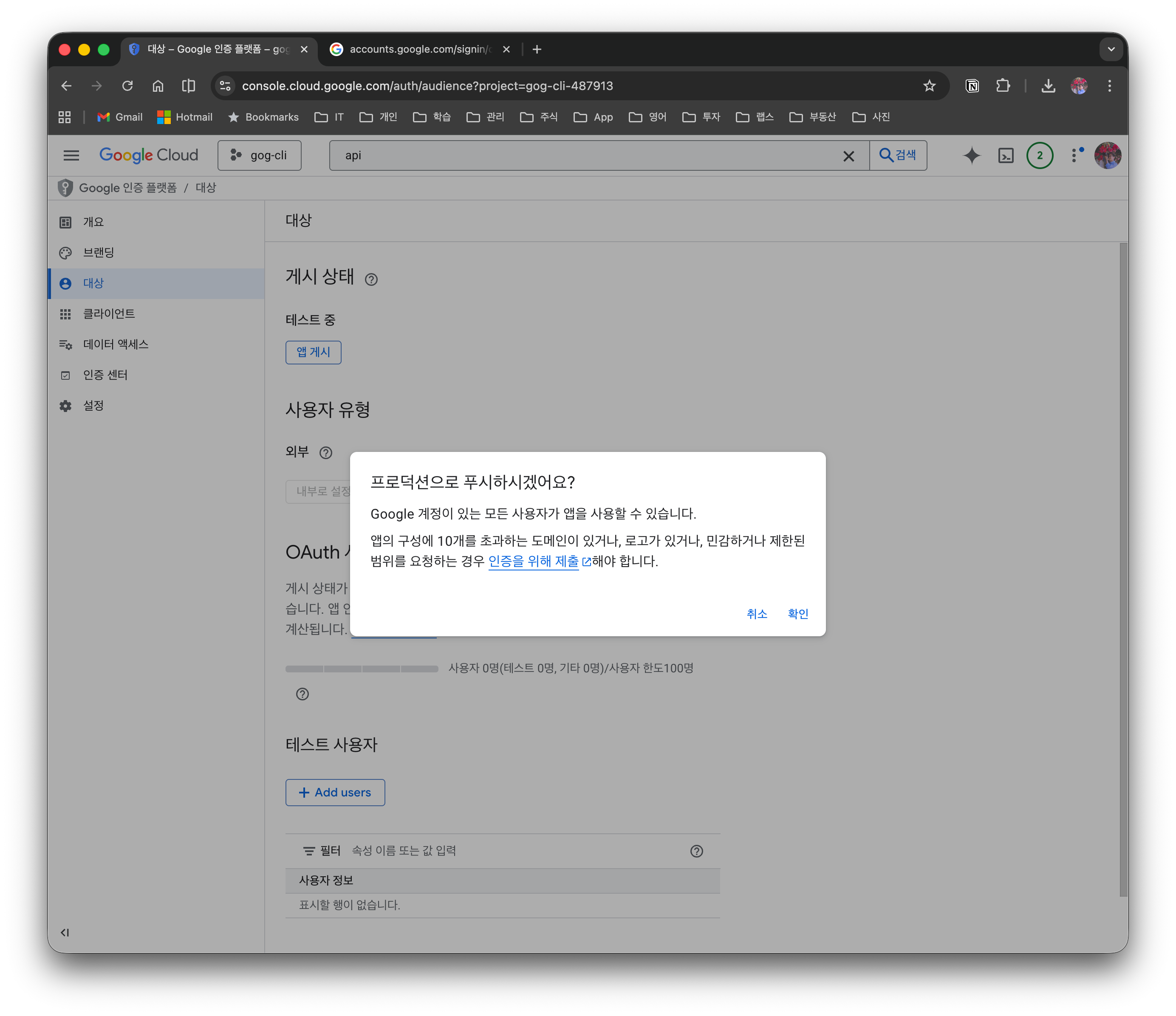This screenshot has width=1176, height=1016.
Task: Open the gog-cli project selector
Action: pos(260,155)
